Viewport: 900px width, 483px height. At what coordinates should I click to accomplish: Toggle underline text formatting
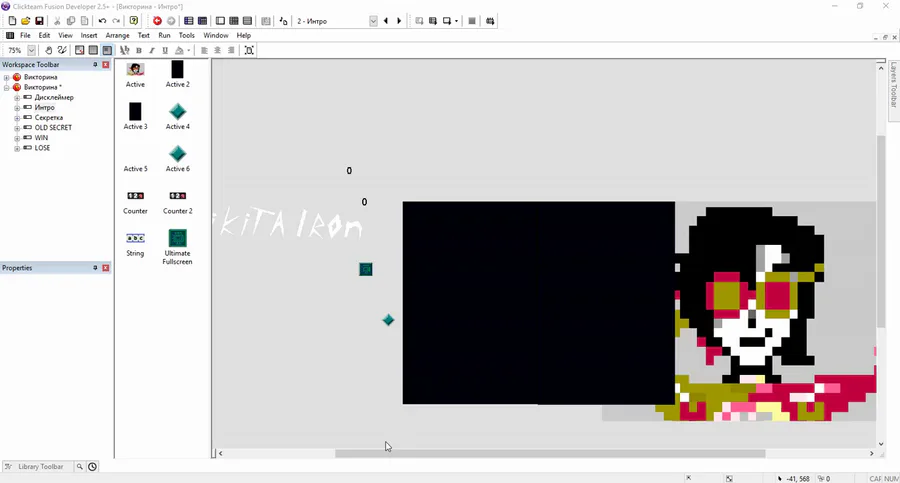click(165, 51)
